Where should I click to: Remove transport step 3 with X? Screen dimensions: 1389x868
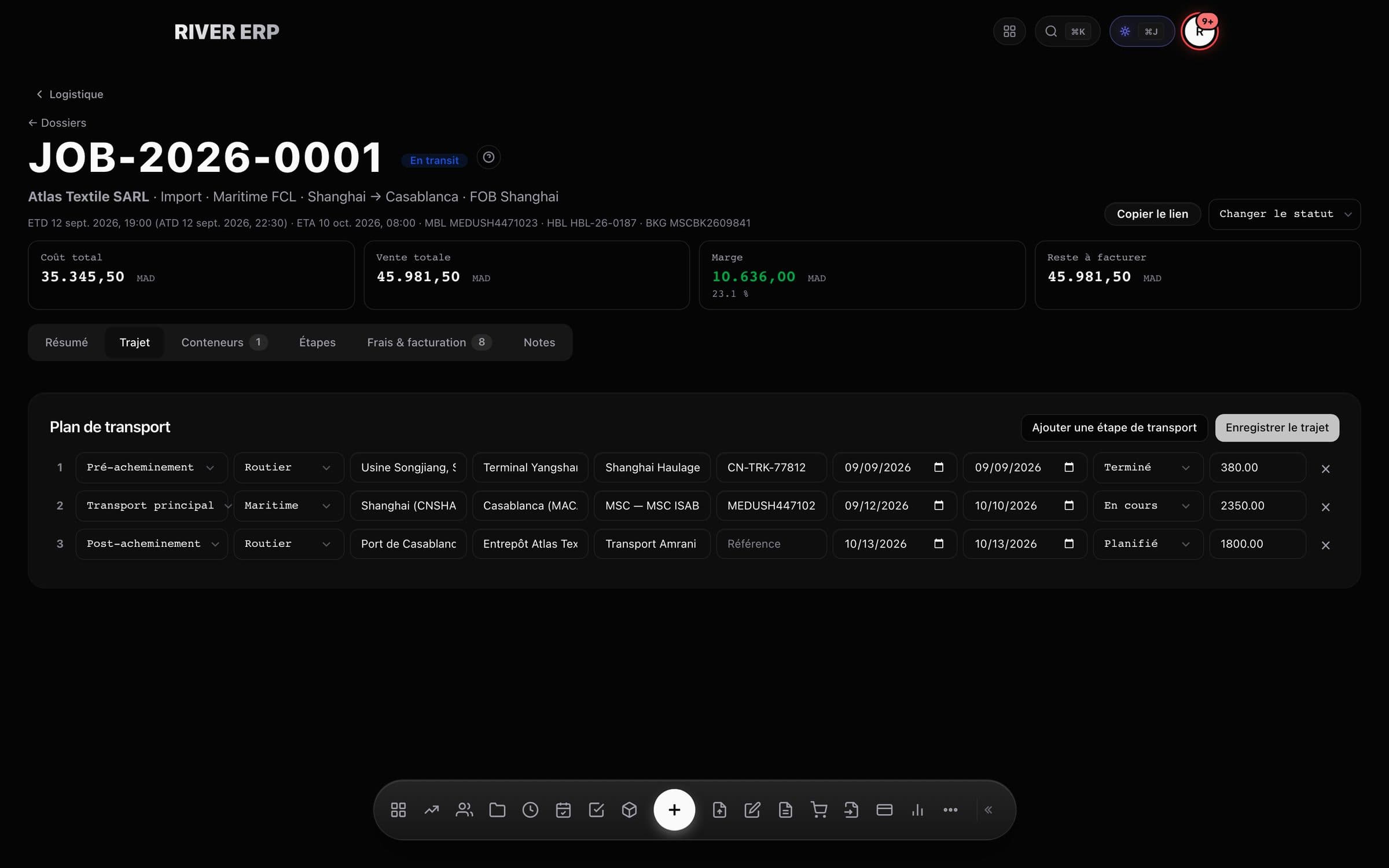(x=1325, y=545)
